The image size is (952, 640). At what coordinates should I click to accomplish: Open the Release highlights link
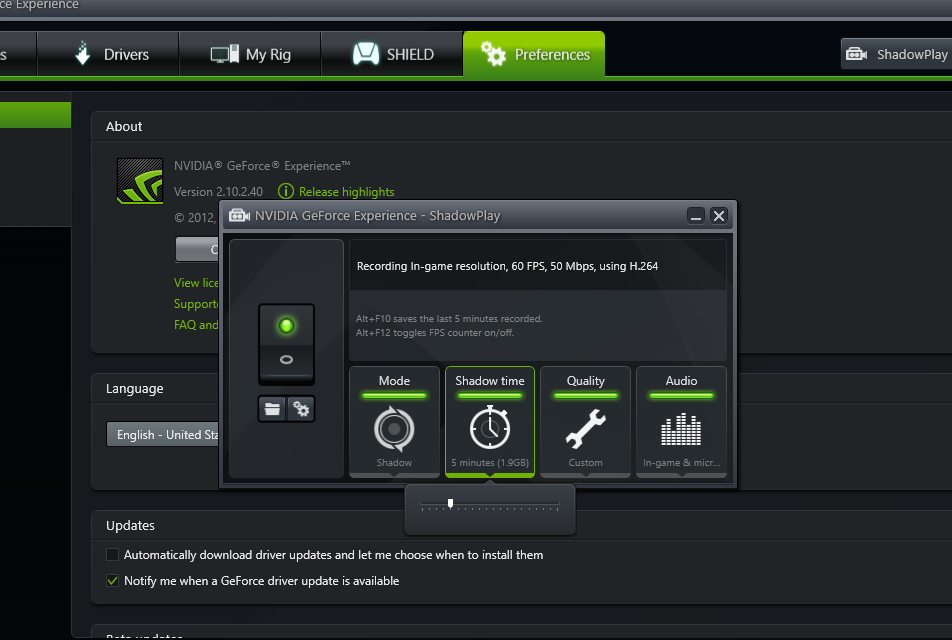(x=347, y=192)
